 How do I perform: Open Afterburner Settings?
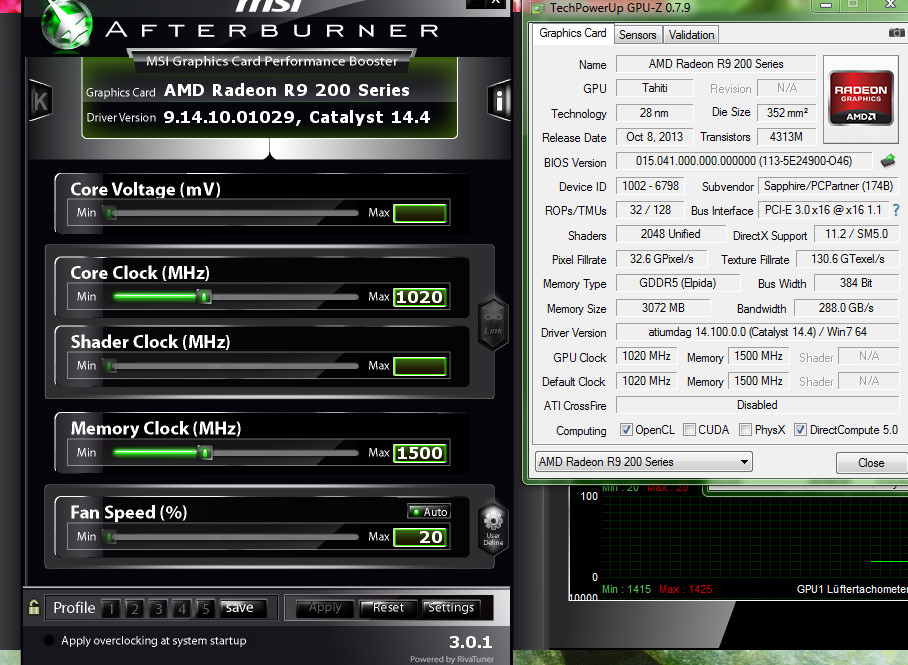point(451,608)
